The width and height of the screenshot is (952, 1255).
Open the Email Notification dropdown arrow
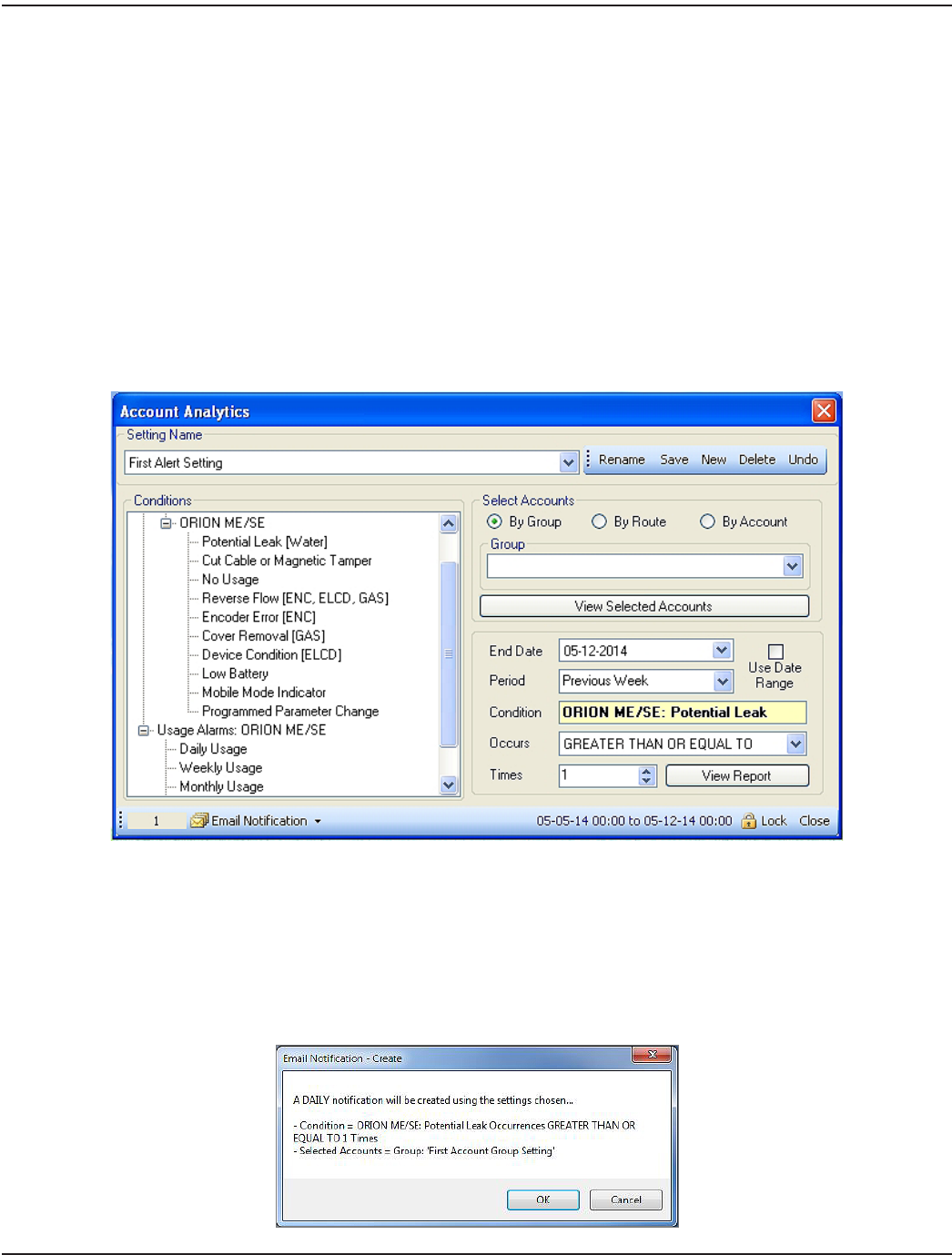[318, 821]
